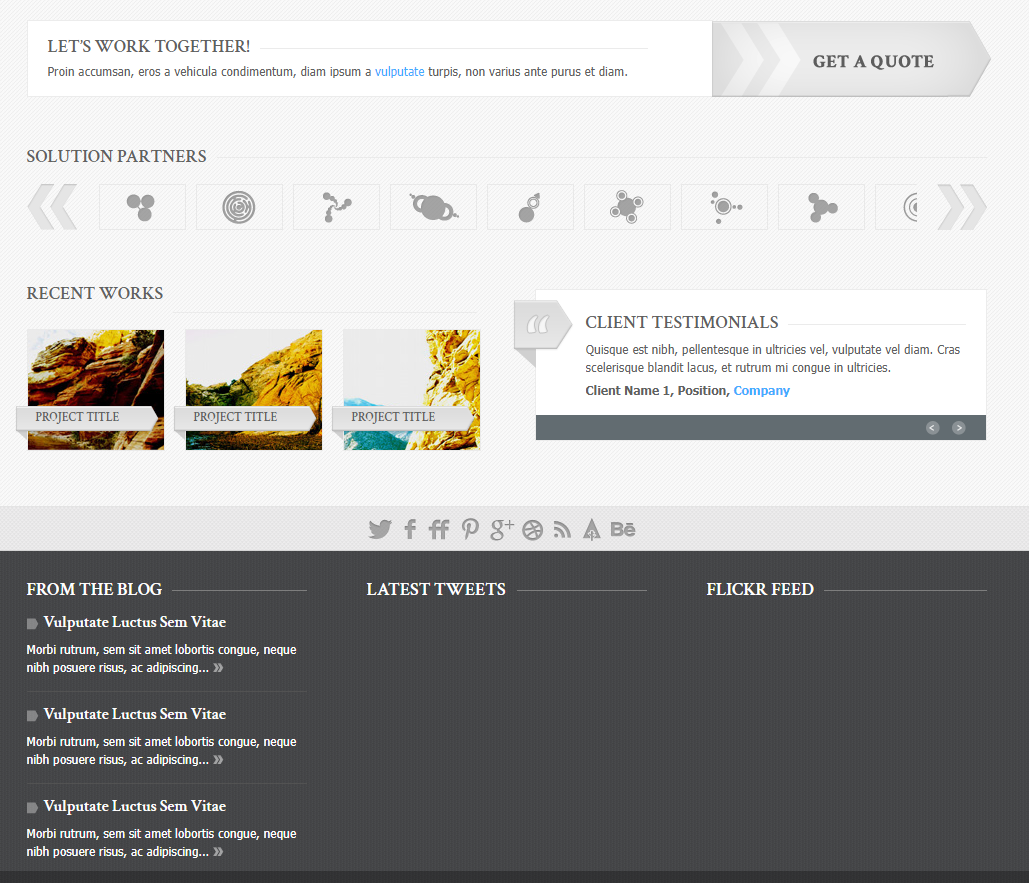Click bullet icon beside first blog post
The height and width of the screenshot is (883, 1029).
pyautogui.click(x=32, y=623)
